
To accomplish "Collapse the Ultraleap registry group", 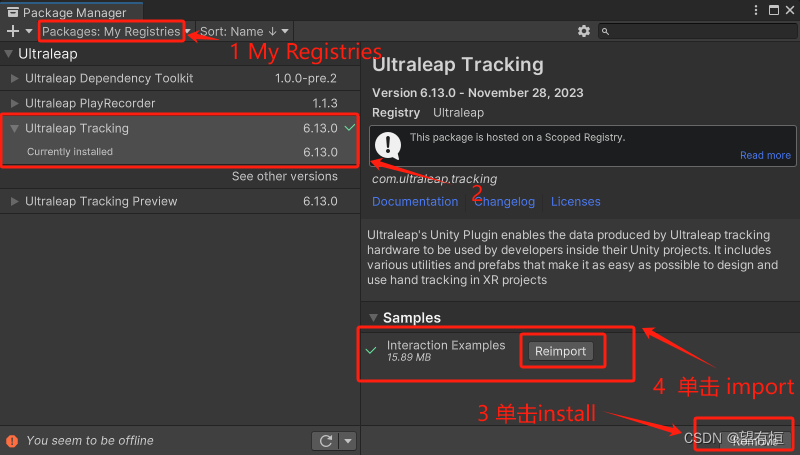I will [8, 54].
